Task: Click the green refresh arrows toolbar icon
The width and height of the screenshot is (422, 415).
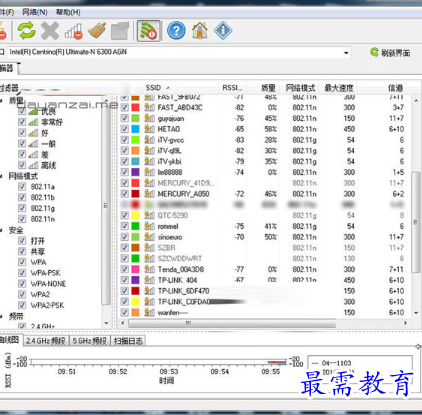Action: 26,31
